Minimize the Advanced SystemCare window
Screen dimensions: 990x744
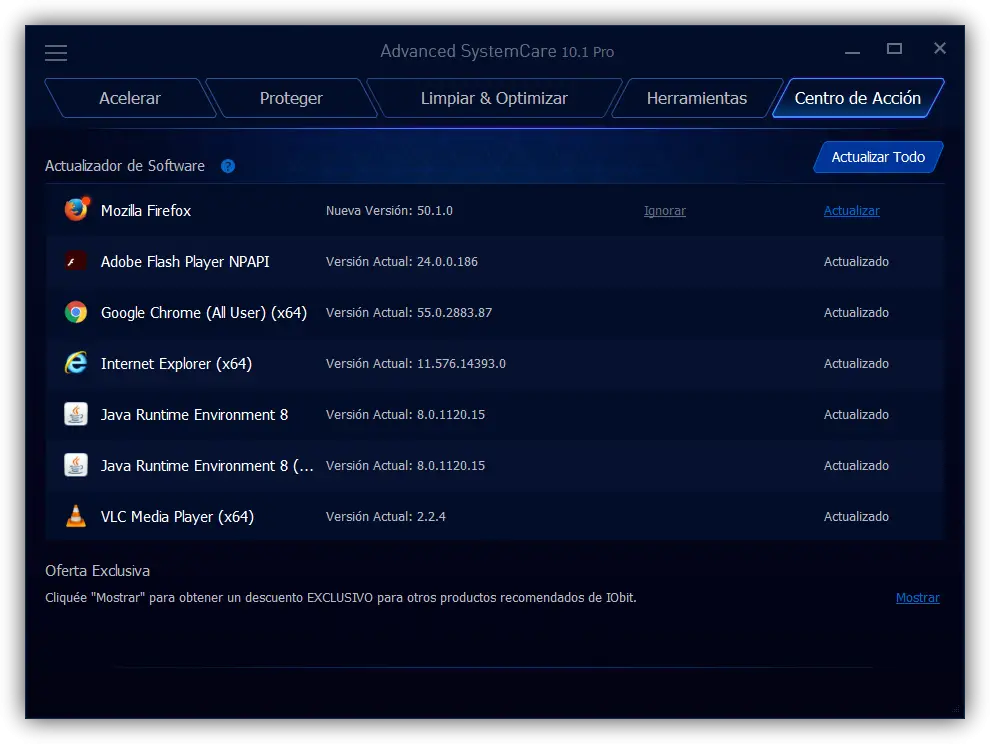[x=852, y=51]
